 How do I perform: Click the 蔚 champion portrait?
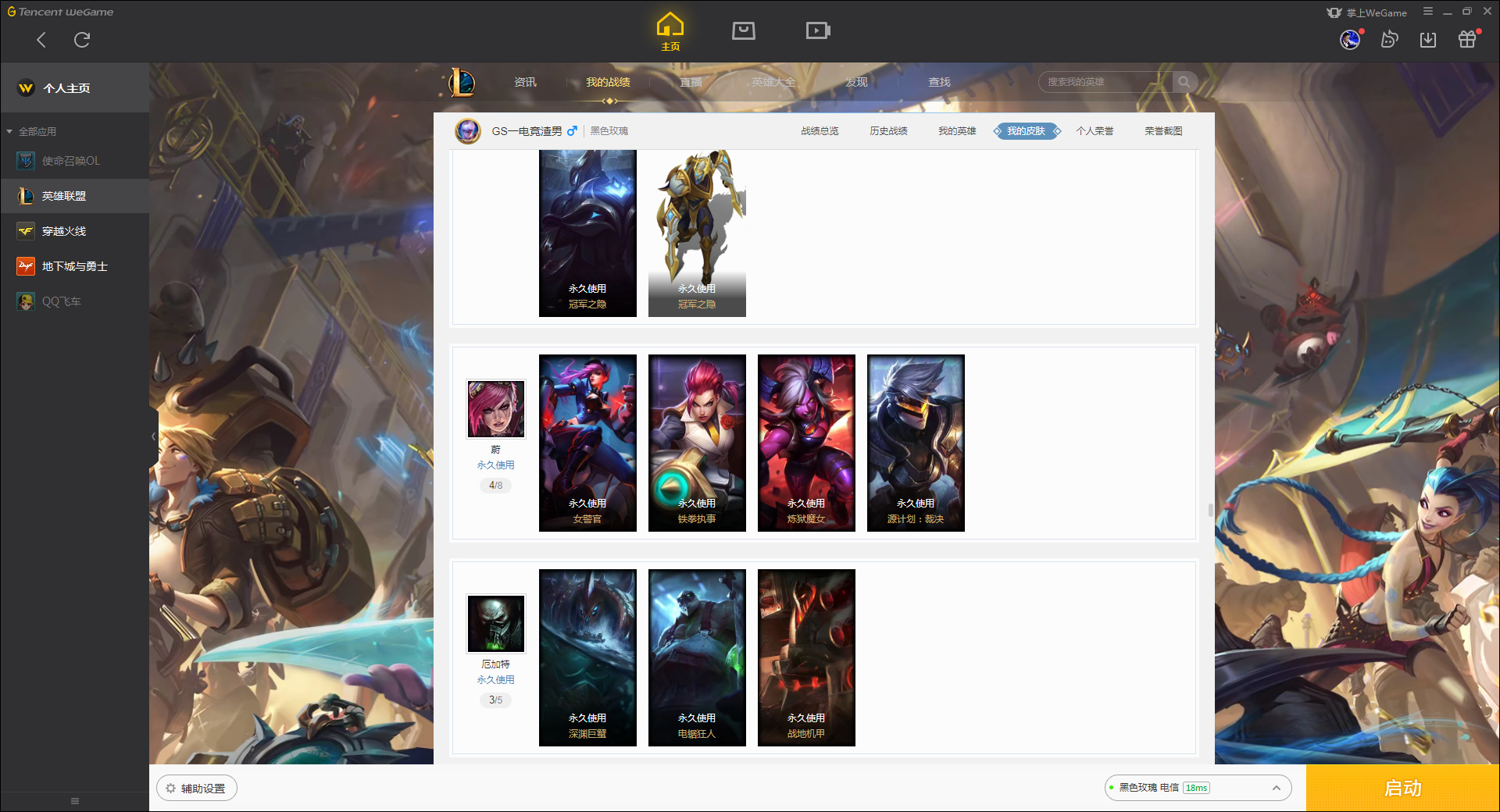coord(496,409)
